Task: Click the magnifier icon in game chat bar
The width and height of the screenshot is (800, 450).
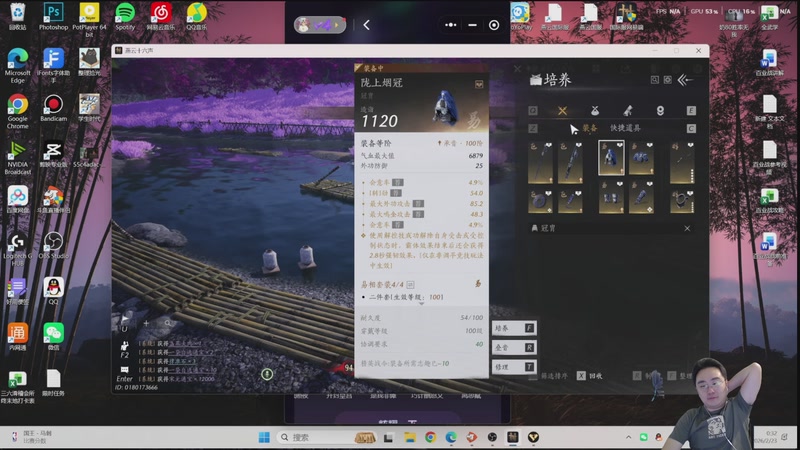Action: click(x=167, y=323)
